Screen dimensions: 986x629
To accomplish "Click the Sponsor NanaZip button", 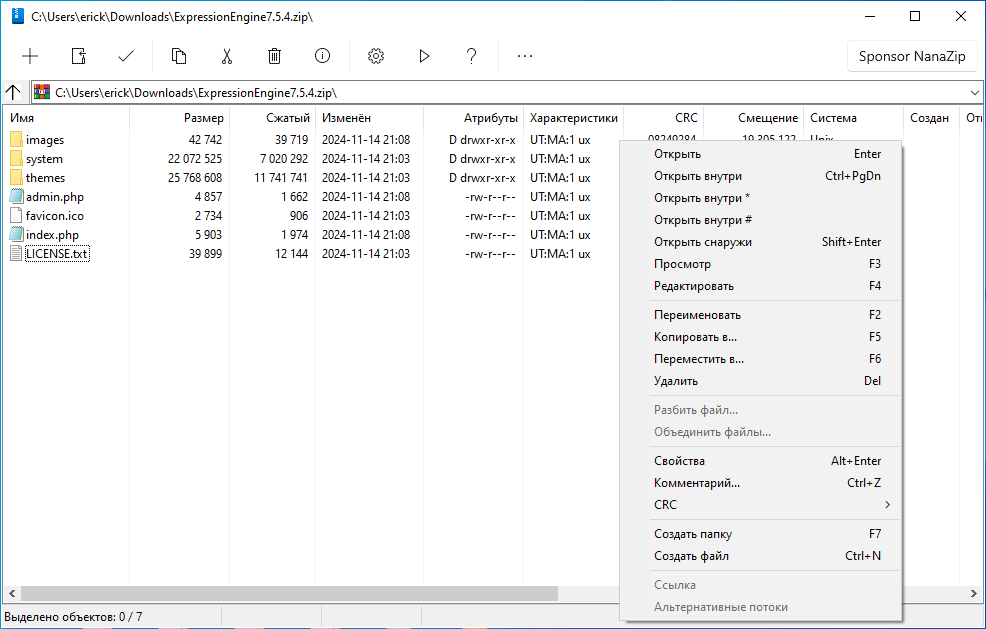I will point(912,57).
